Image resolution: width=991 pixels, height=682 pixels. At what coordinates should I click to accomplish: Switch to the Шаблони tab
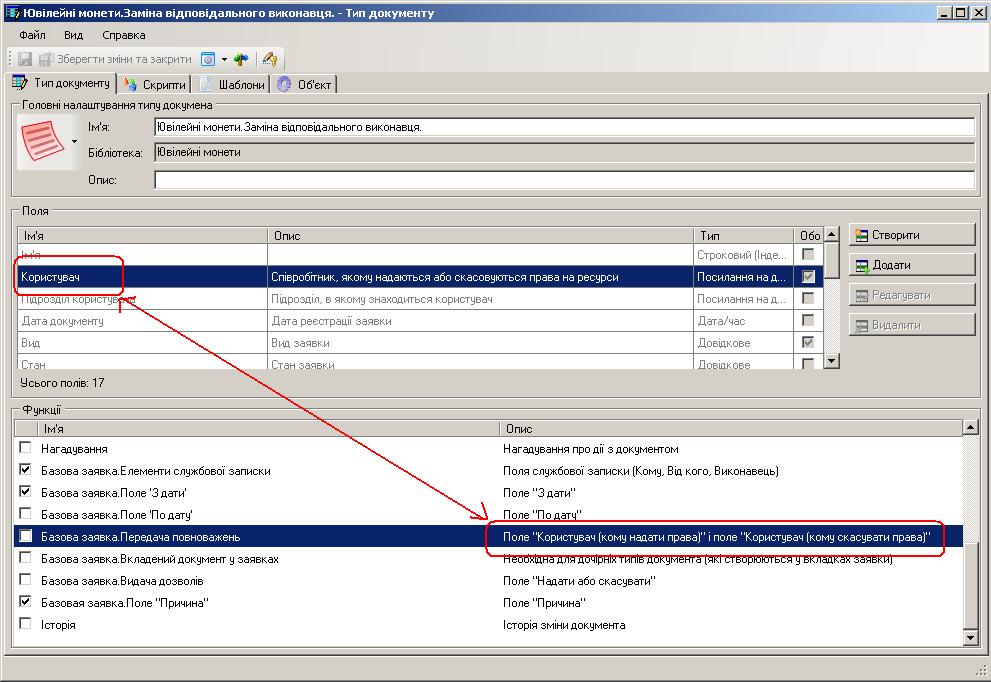pyautogui.click(x=233, y=85)
